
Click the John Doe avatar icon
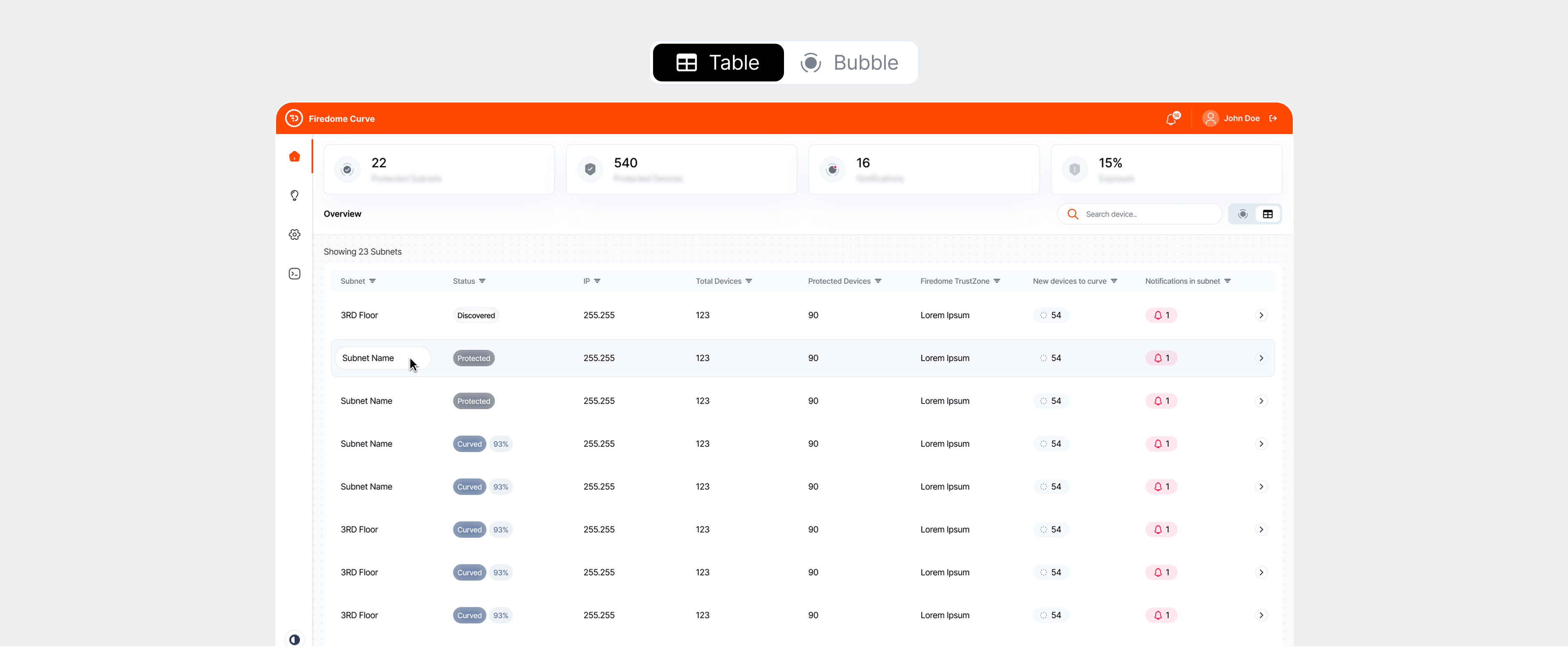(x=1210, y=118)
